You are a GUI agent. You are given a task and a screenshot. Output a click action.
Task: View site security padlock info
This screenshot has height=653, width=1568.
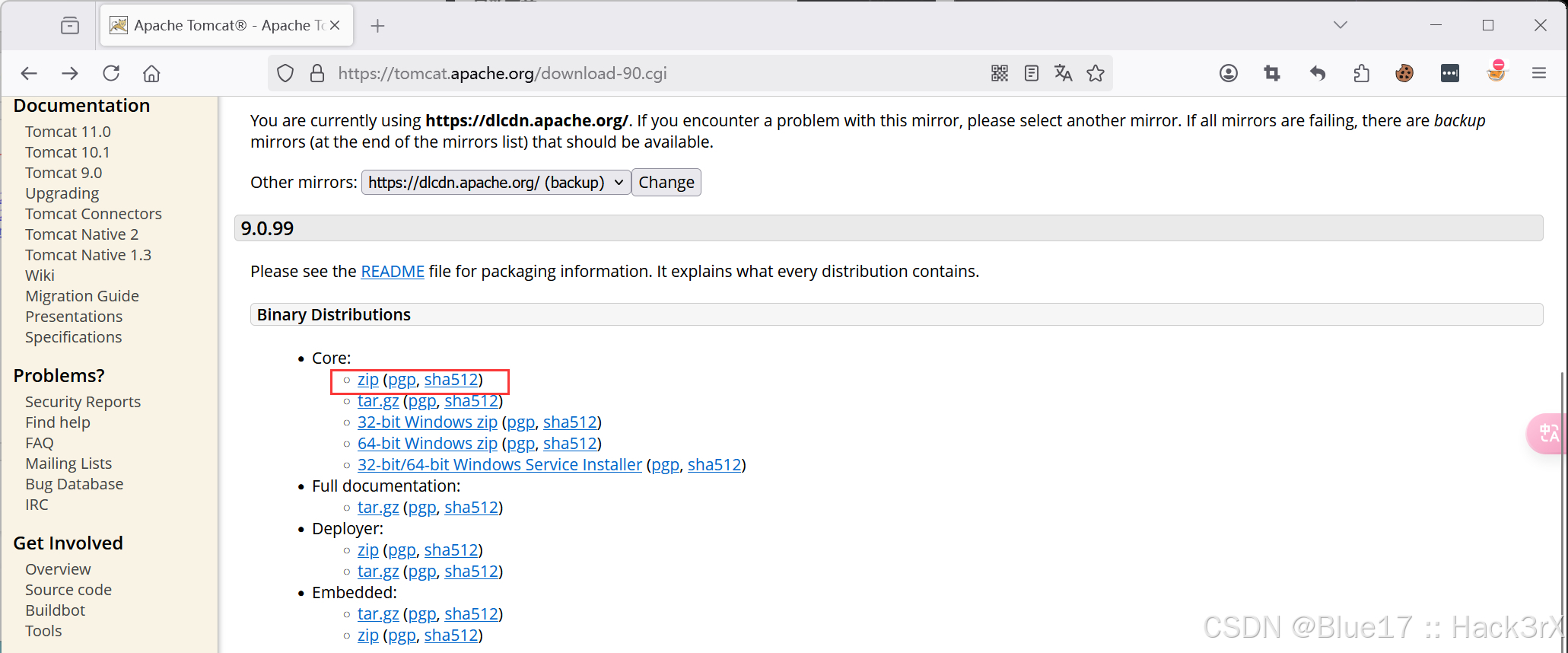pos(317,73)
